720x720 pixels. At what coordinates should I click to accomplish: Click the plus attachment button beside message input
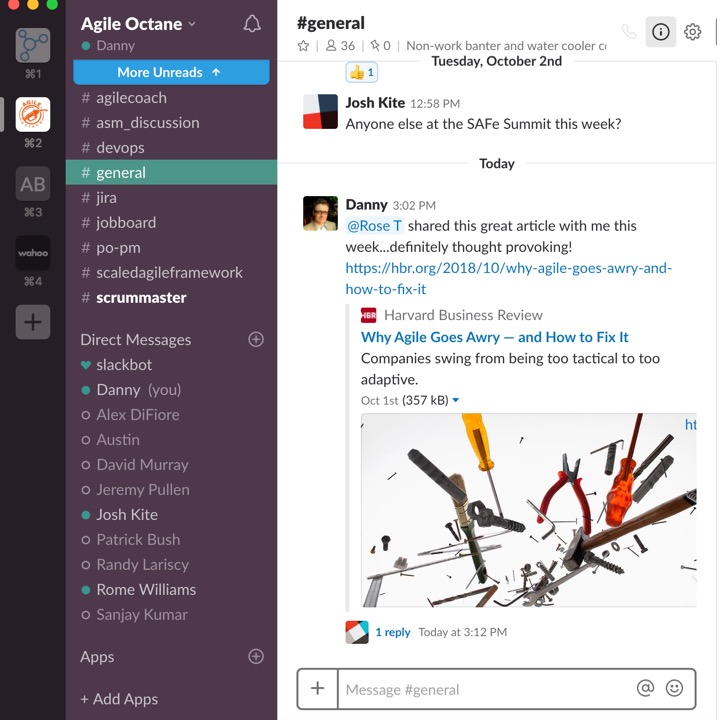(x=317, y=688)
